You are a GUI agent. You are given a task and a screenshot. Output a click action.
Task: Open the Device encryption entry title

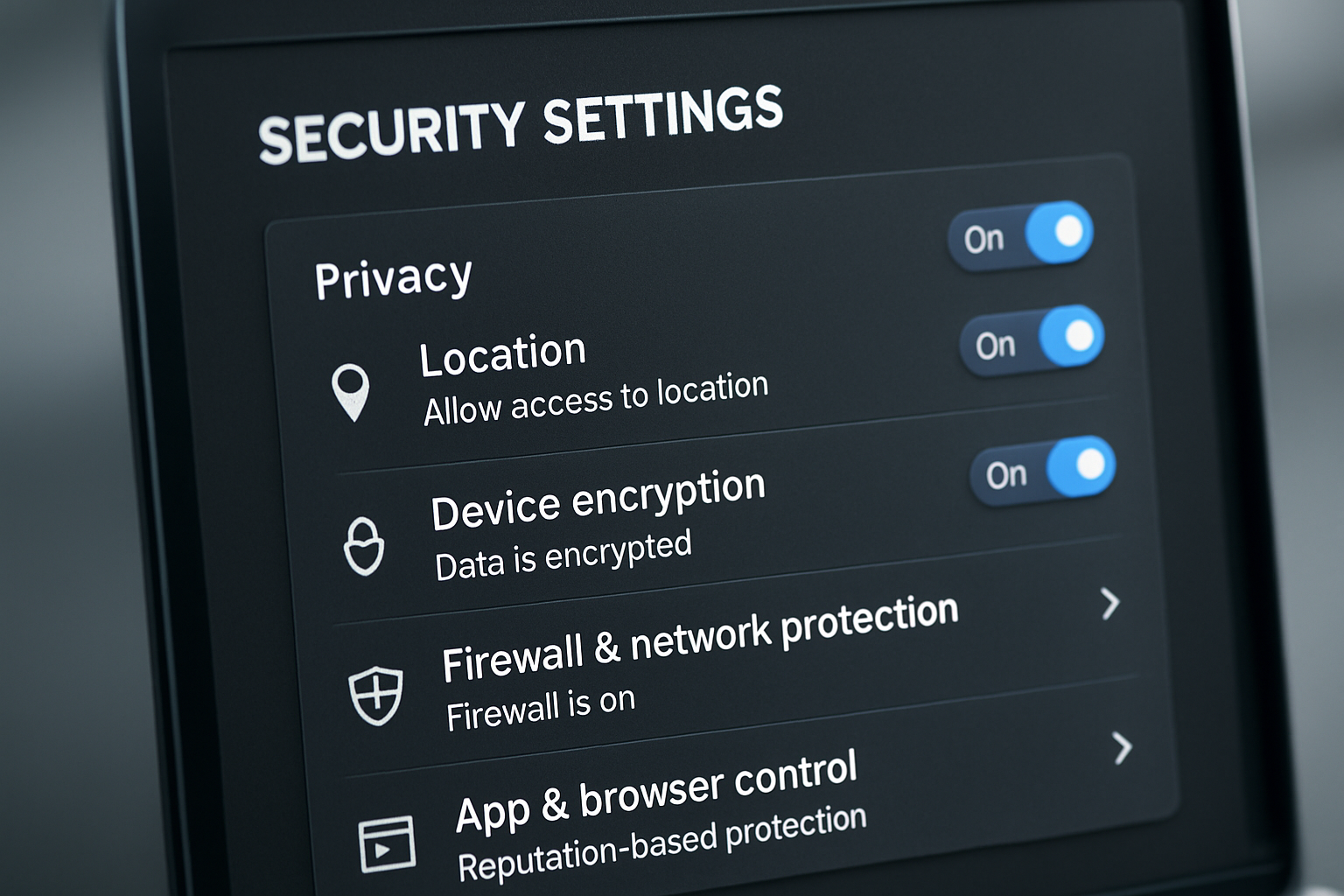pos(598,500)
